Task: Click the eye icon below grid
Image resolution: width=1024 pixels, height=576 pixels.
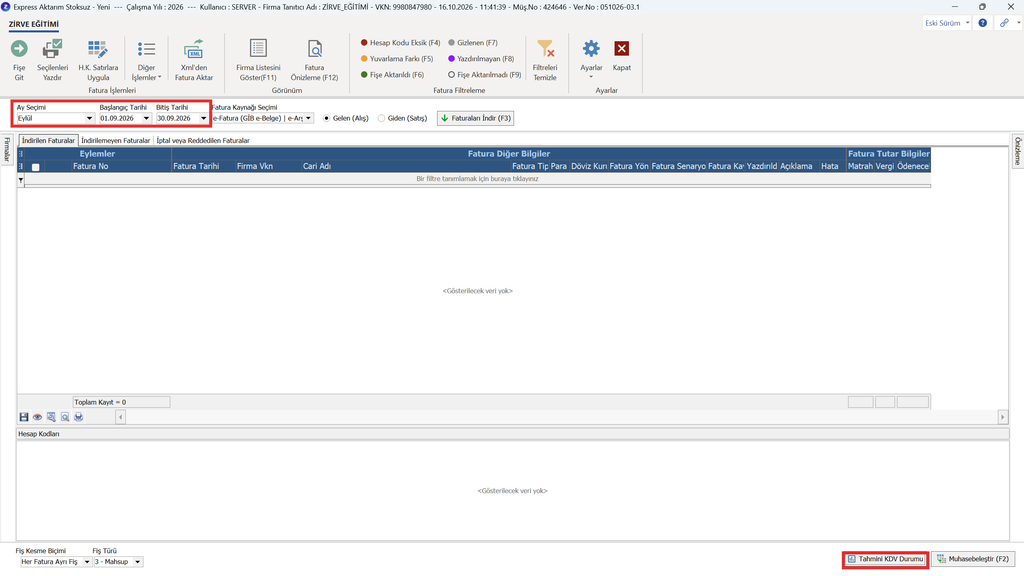Action: tap(37, 417)
